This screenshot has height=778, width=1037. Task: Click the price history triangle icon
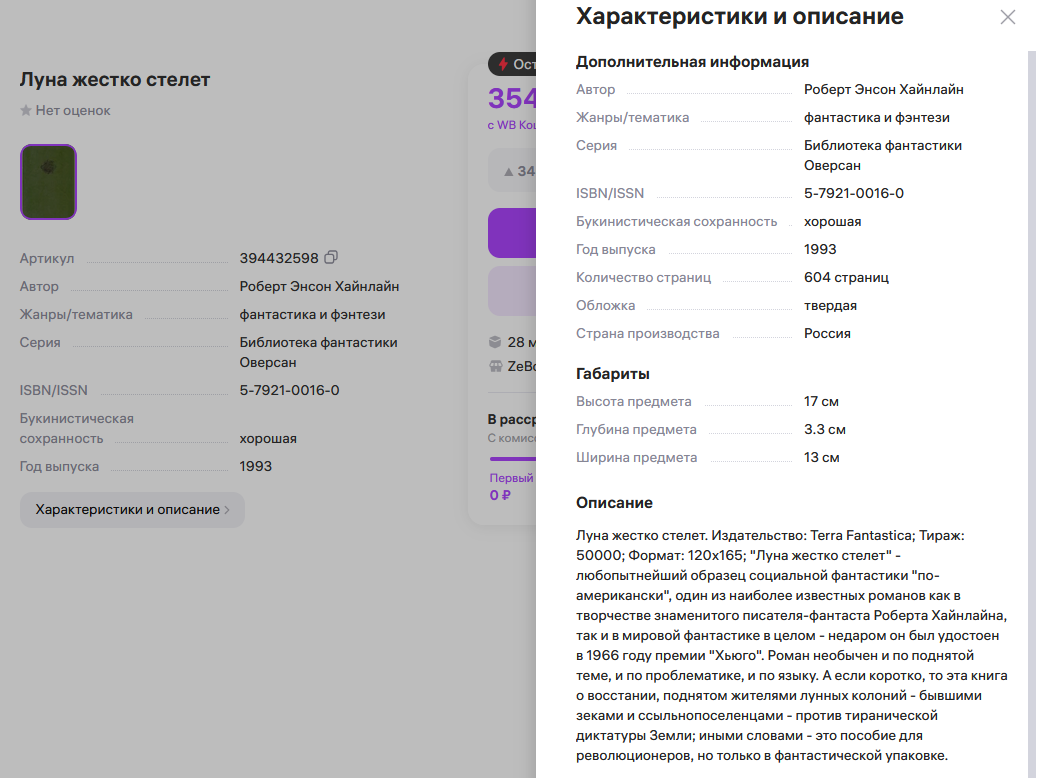[509, 172]
